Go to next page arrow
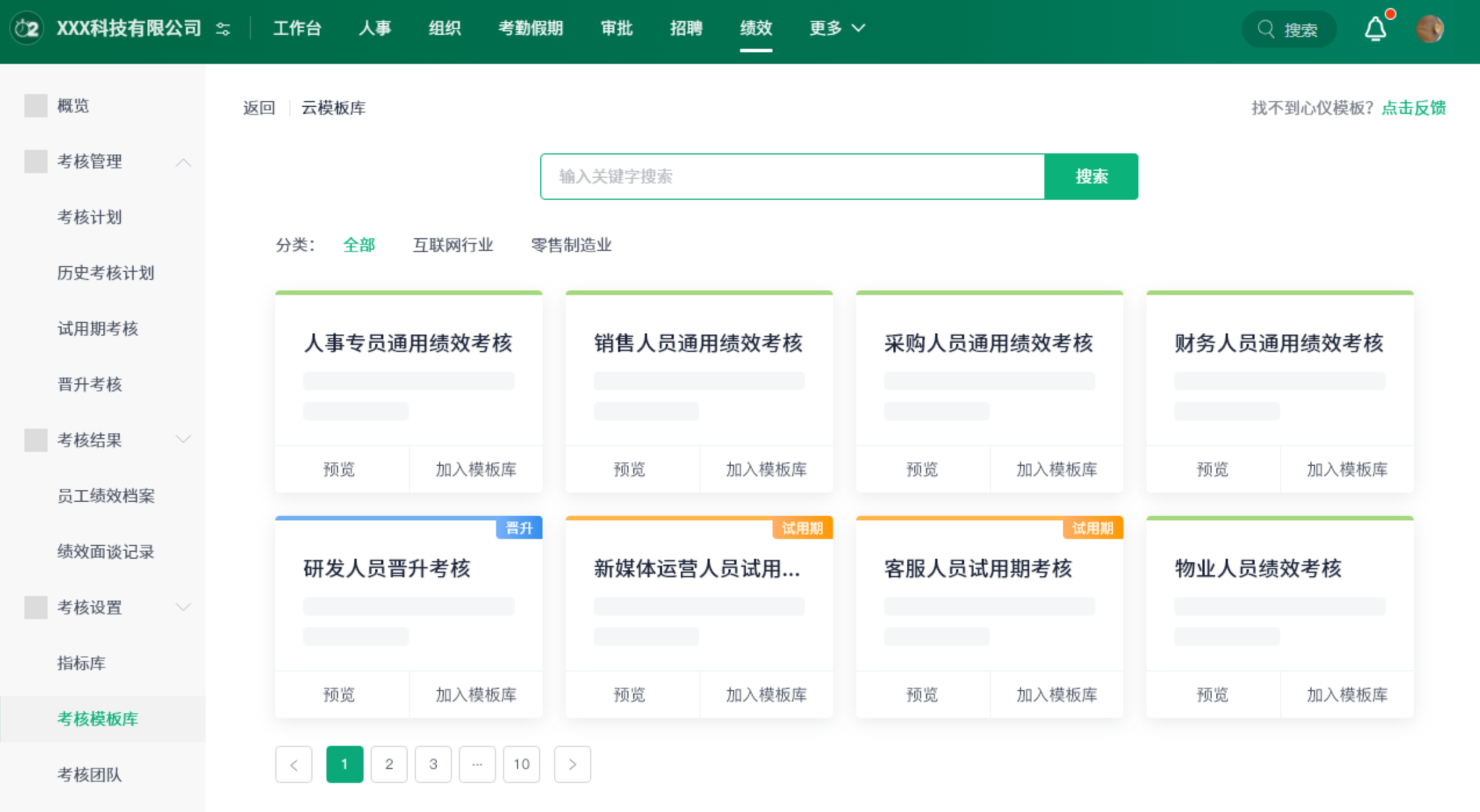This screenshot has height=812, width=1480. tap(572, 764)
